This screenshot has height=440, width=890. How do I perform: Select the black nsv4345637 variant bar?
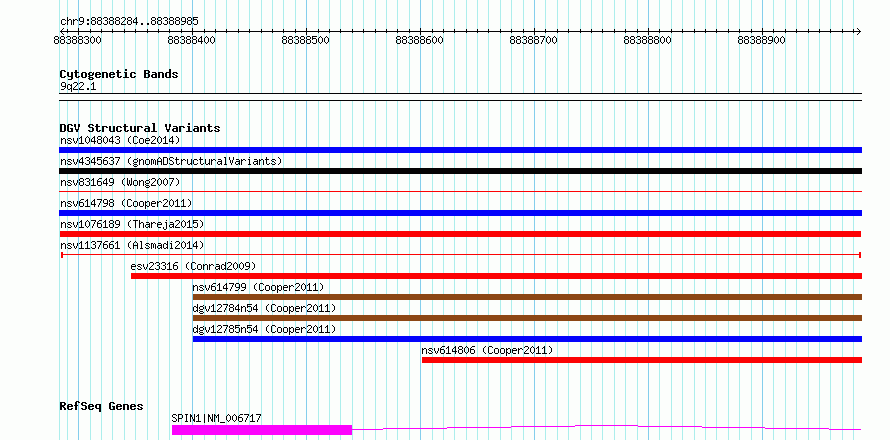coord(460,171)
